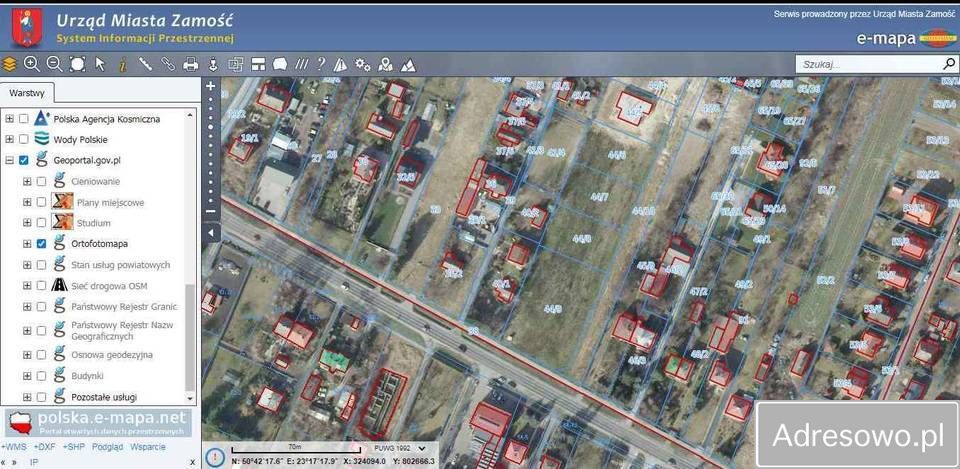Image resolution: width=960 pixels, height=469 pixels.
Task: Select the arrow pointer tool
Action: point(100,64)
